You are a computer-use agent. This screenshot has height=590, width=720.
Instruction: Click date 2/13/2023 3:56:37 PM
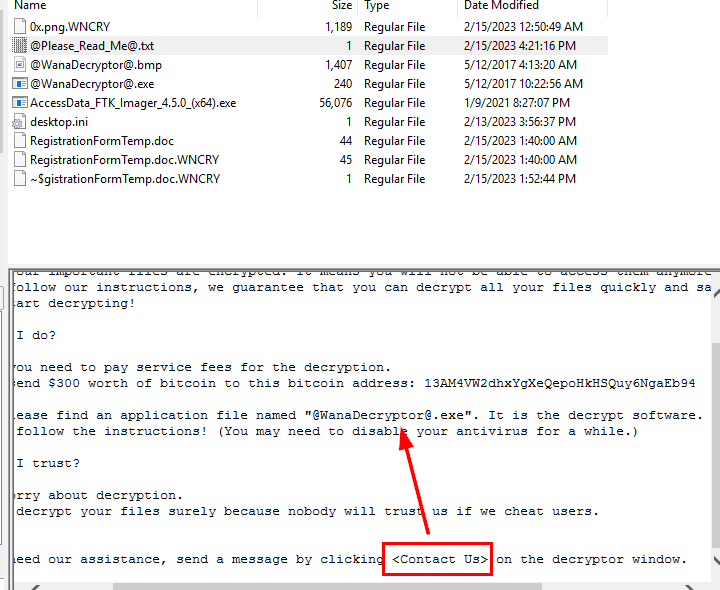(520, 122)
